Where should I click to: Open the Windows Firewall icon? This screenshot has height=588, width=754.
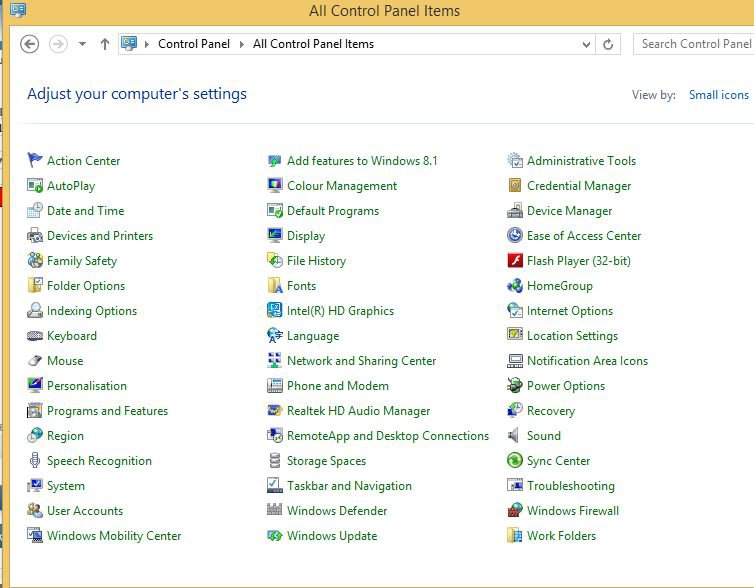(515, 511)
